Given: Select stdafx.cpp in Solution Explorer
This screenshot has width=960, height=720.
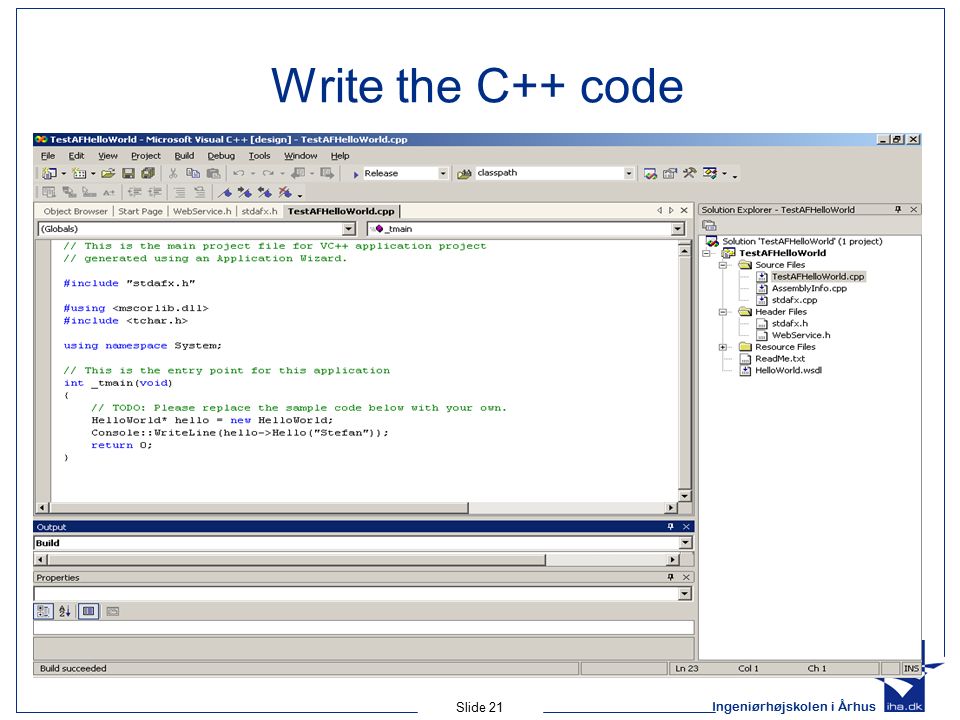Looking at the screenshot, I should [x=794, y=300].
